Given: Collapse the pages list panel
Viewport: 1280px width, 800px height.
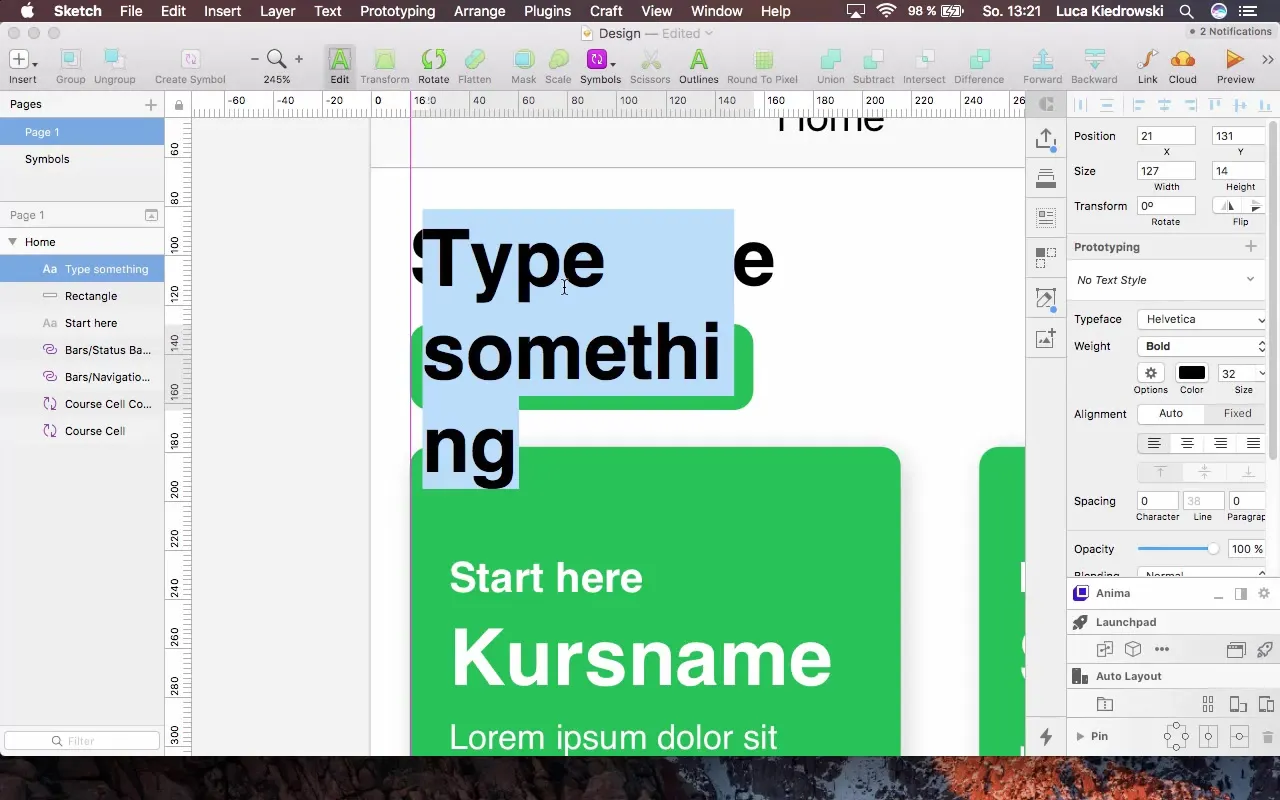Looking at the screenshot, I should (151, 215).
